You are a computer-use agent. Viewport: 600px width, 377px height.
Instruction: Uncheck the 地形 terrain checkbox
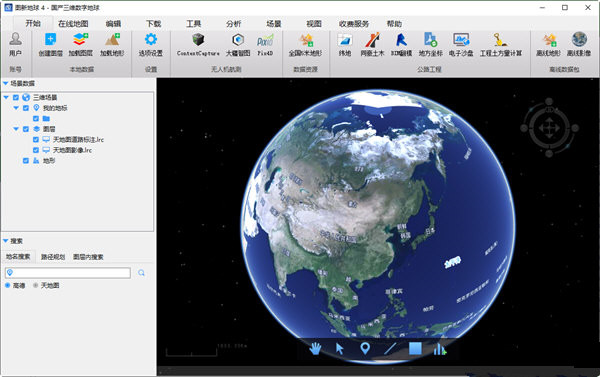click(26, 161)
